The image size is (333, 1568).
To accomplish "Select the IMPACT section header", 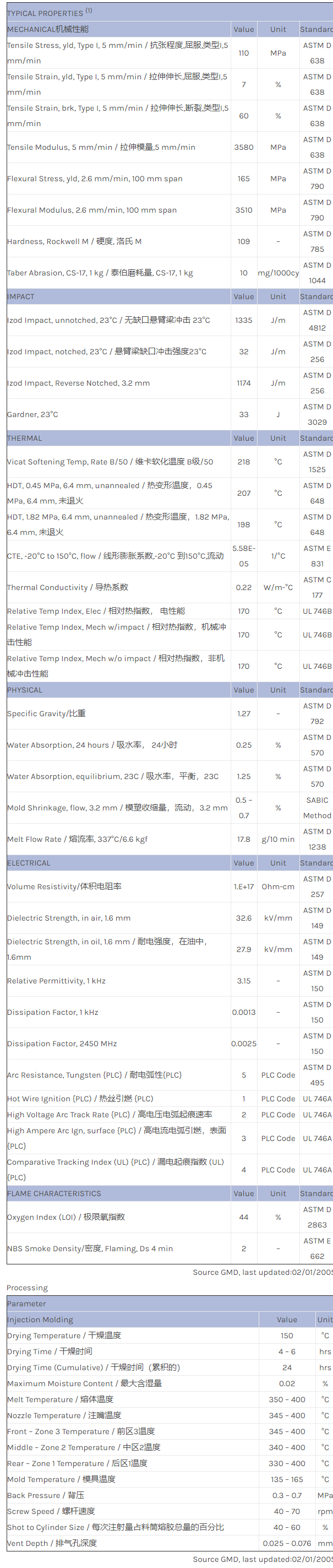I will click(21, 297).
